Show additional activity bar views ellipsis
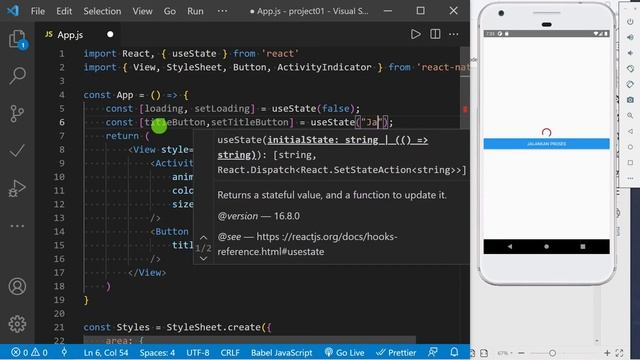Screen dimensions: 640x360 (17, 226)
